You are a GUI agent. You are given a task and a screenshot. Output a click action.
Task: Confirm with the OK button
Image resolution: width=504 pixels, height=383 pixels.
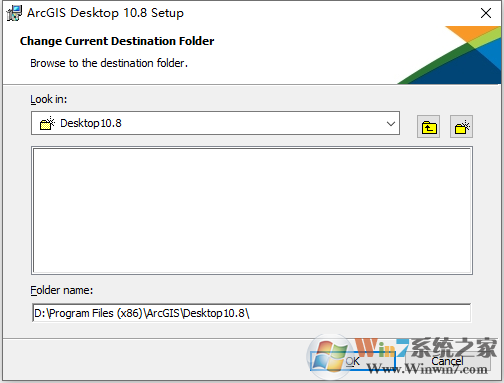pos(353,361)
